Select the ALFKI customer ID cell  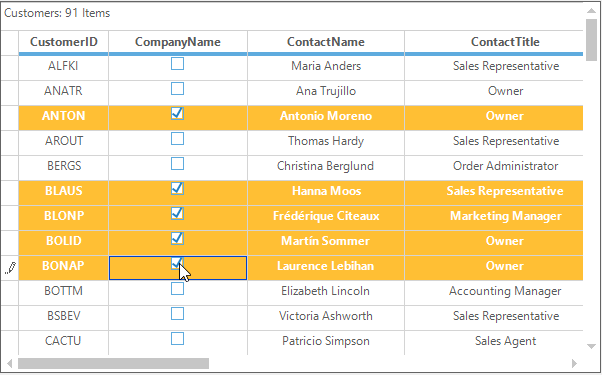[x=64, y=68]
